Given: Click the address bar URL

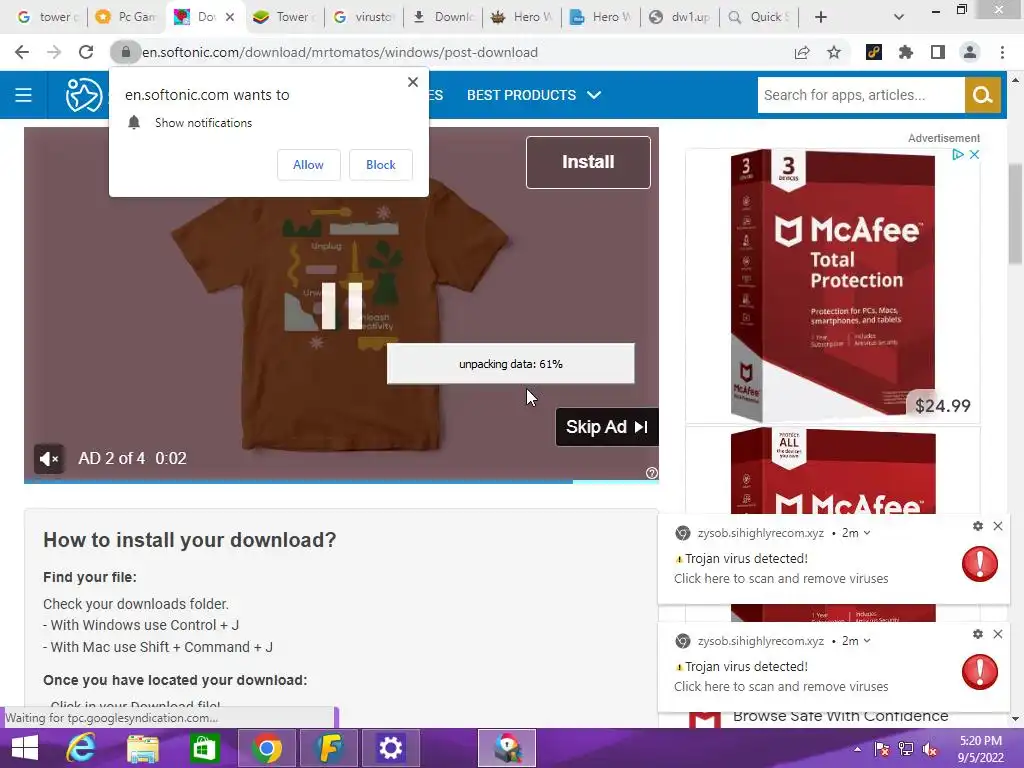Looking at the screenshot, I should [340, 52].
